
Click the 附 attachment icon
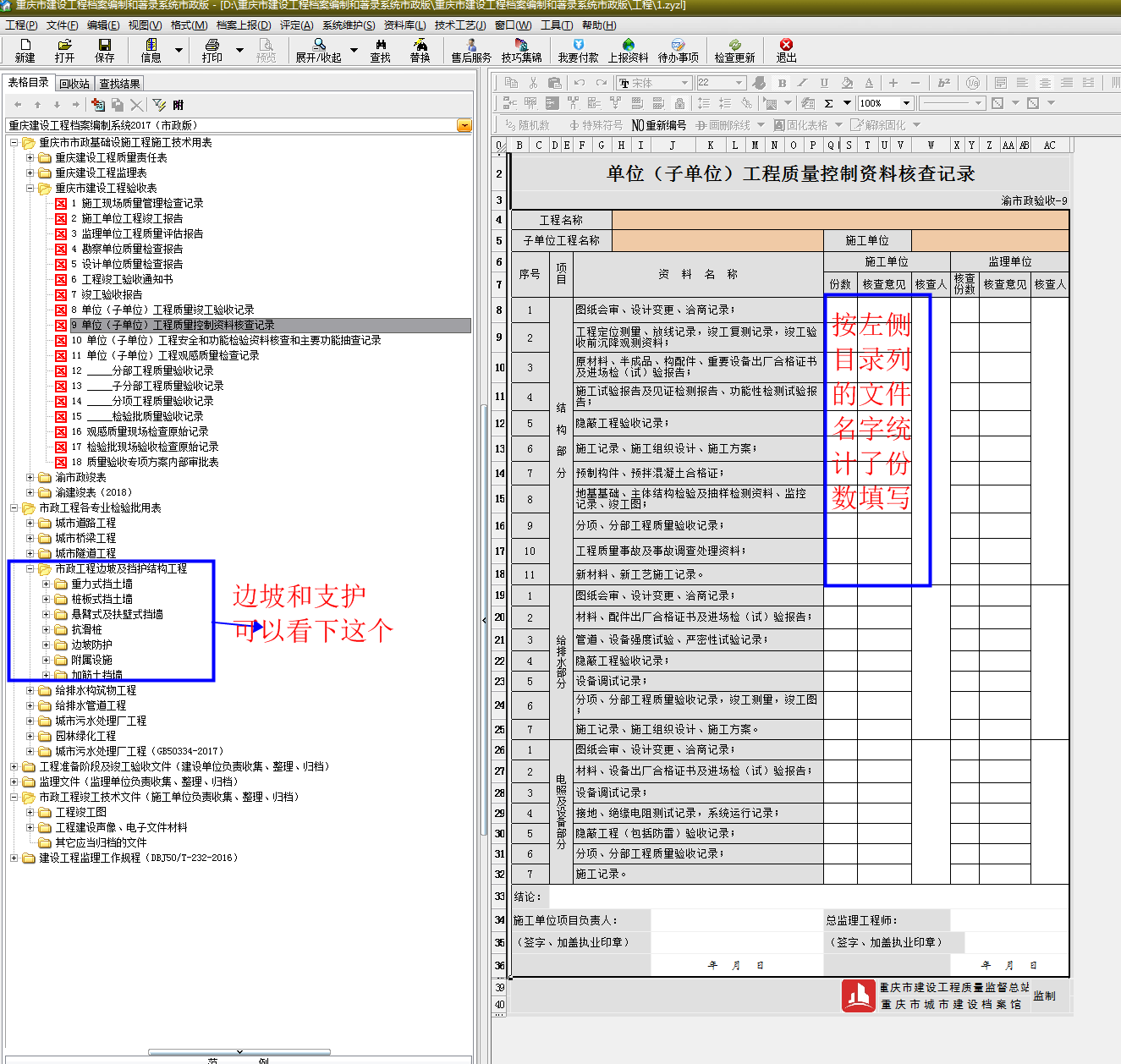[178, 105]
